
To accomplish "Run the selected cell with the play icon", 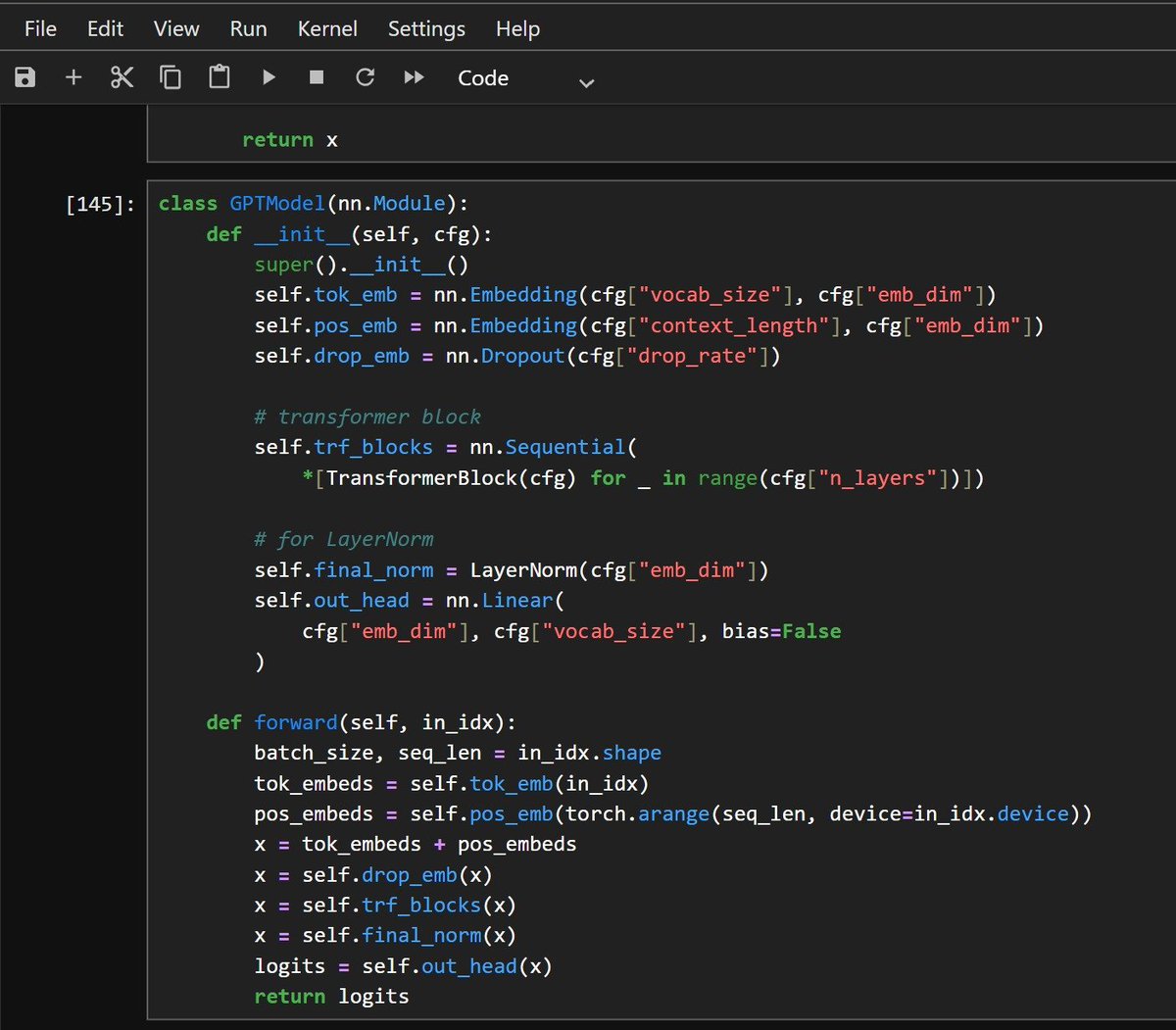I will click(269, 77).
